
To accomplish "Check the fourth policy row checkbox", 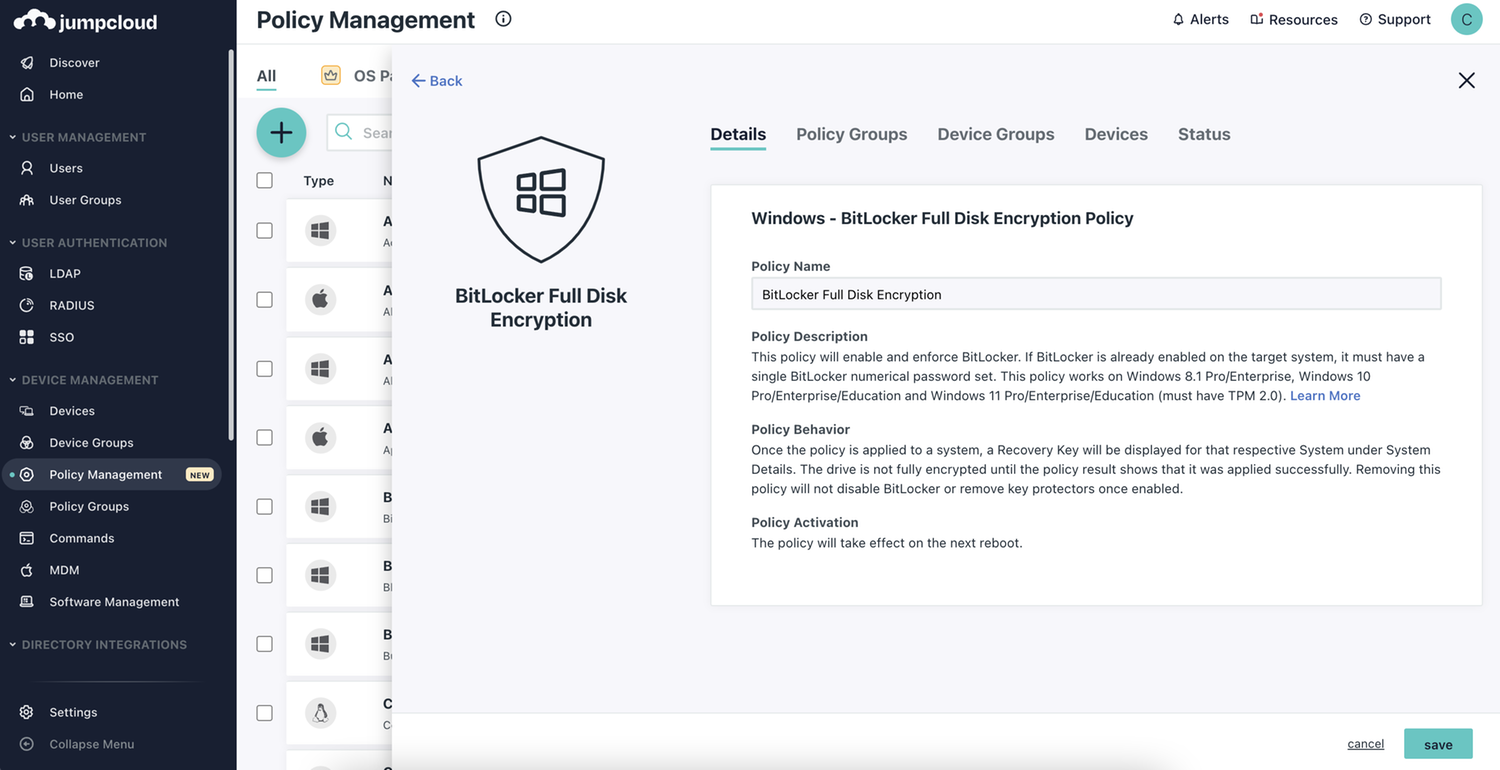I will 264,437.
